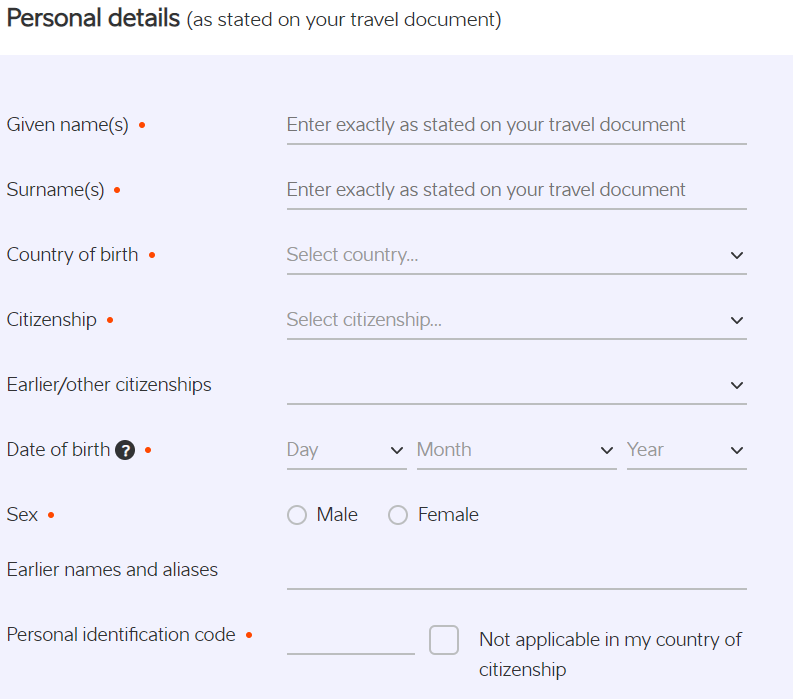Click the Day dropdown chevron arrow
793x699 pixels.
397,450
